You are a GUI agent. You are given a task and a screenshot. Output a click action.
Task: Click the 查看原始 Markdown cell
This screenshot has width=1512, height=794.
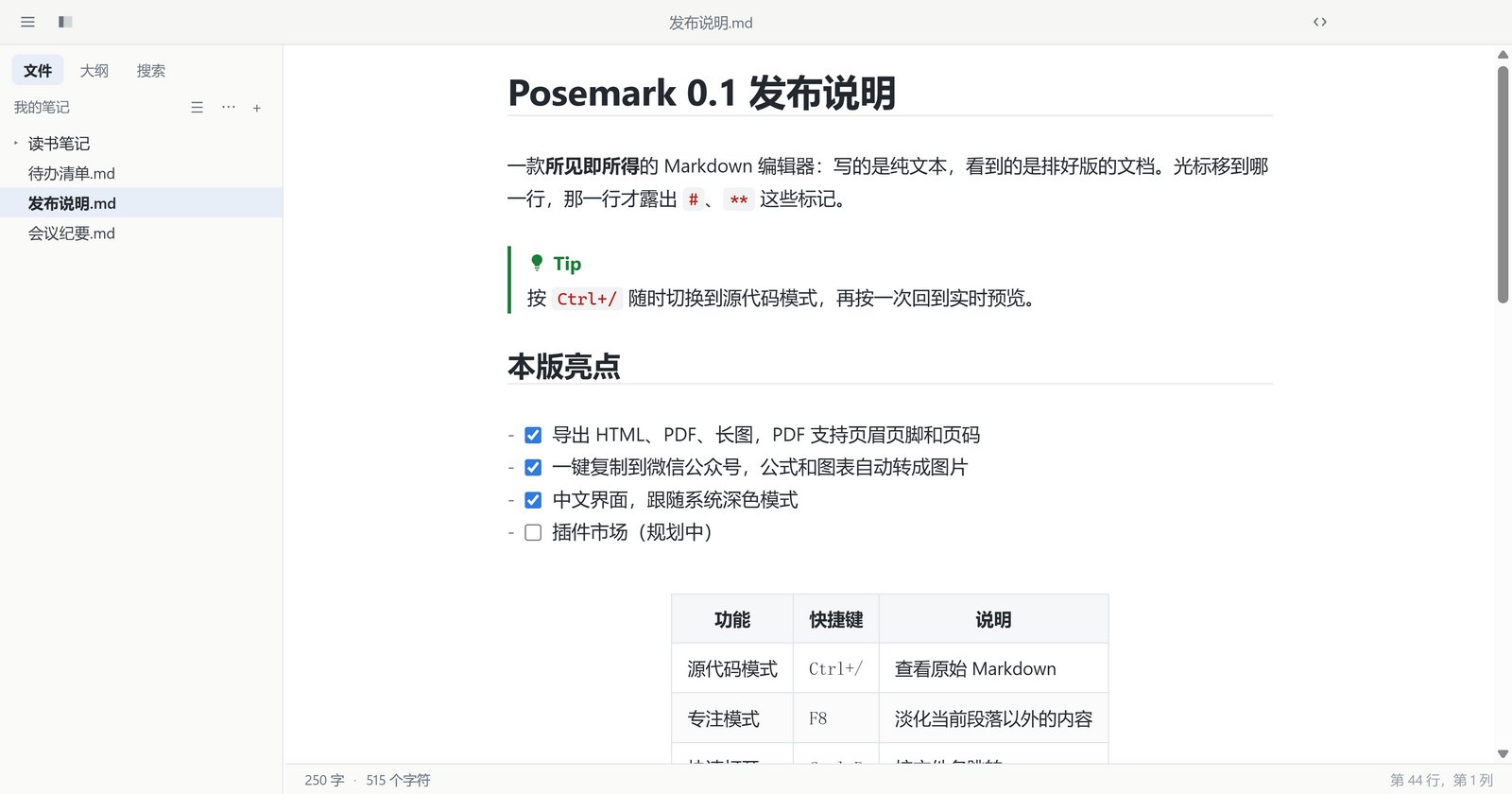pyautogui.click(x=993, y=668)
